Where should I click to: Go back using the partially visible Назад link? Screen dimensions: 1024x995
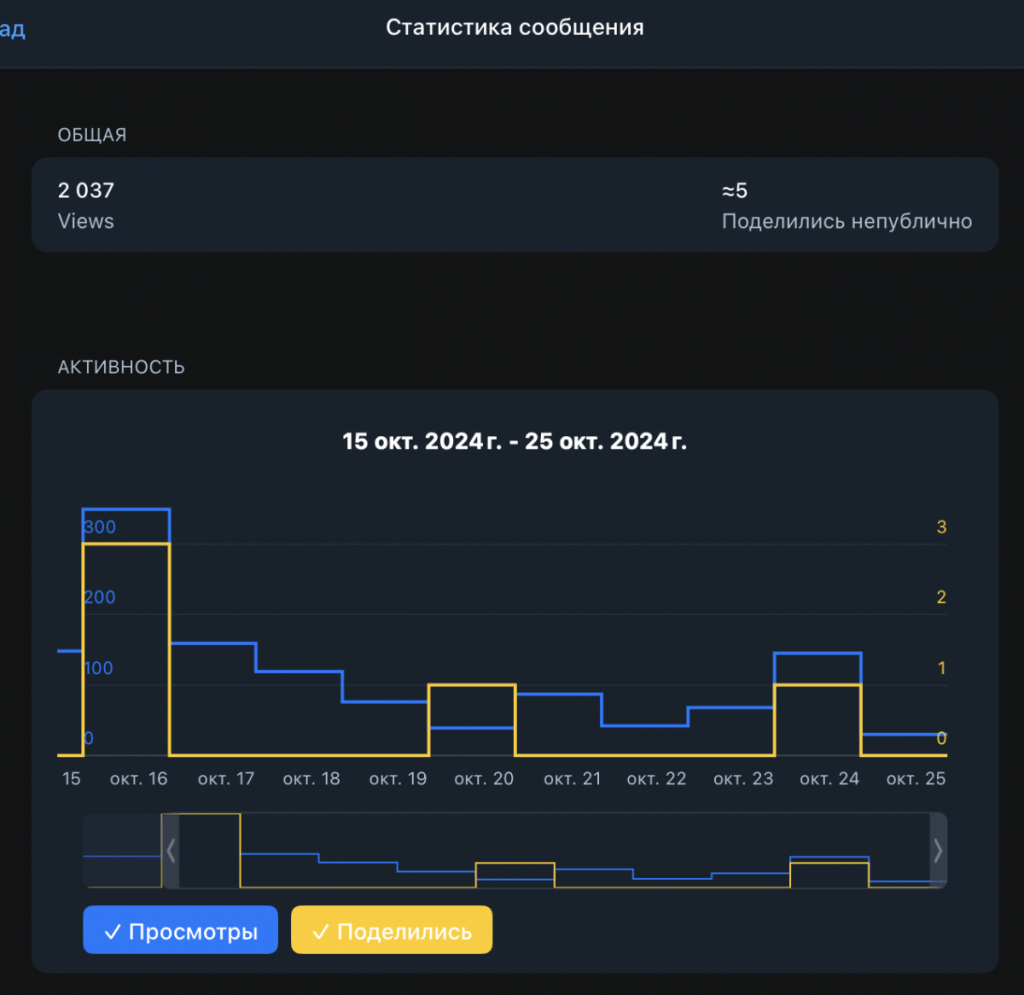point(12,29)
